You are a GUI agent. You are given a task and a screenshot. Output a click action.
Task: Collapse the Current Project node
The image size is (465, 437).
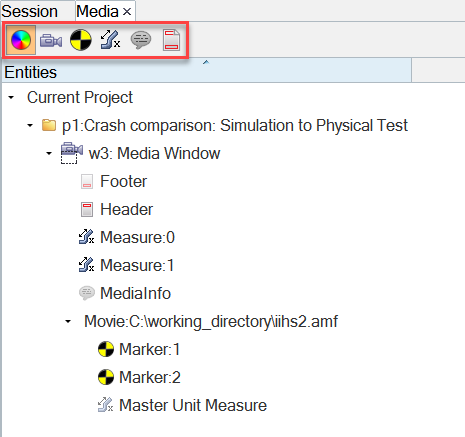tap(11, 98)
